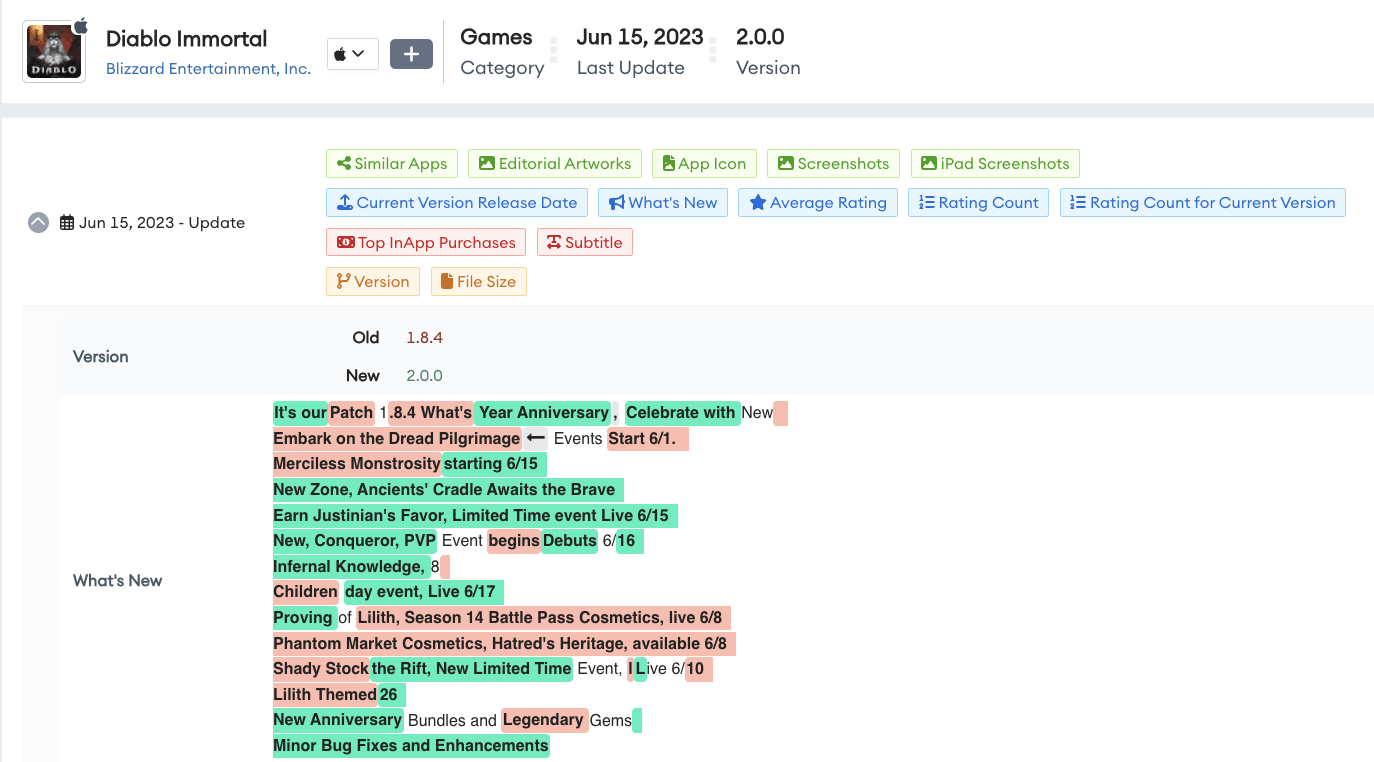Click the Jun 15, 2023 Last Update header text
Image resolution: width=1374 pixels, height=762 pixels.
(x=640, y=38)
